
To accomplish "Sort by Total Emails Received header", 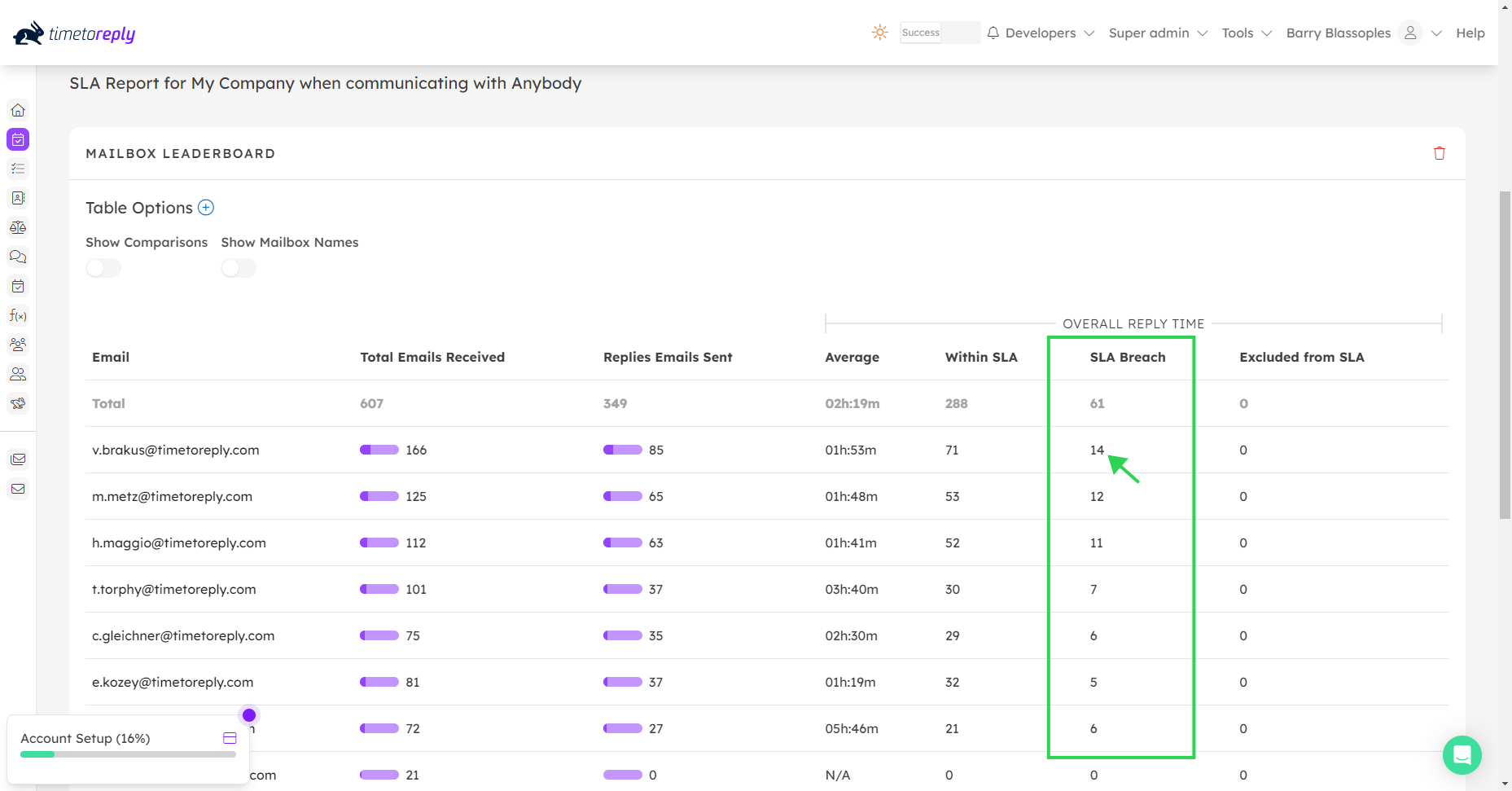I will click(432, 357).
